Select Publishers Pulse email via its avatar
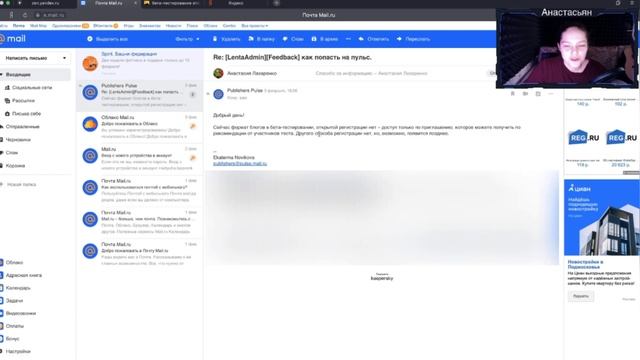This screenshot has width=640, height=360. [90, 93]
